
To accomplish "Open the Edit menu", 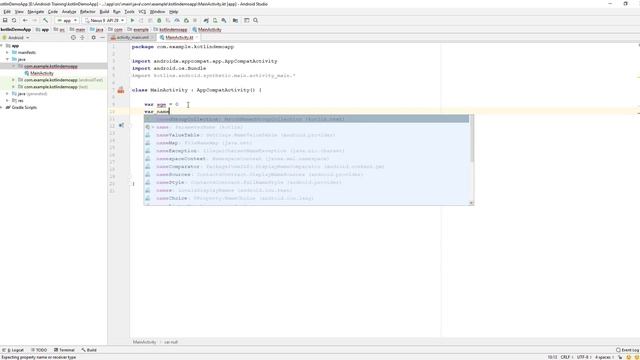I will click(x=7, y=12).
